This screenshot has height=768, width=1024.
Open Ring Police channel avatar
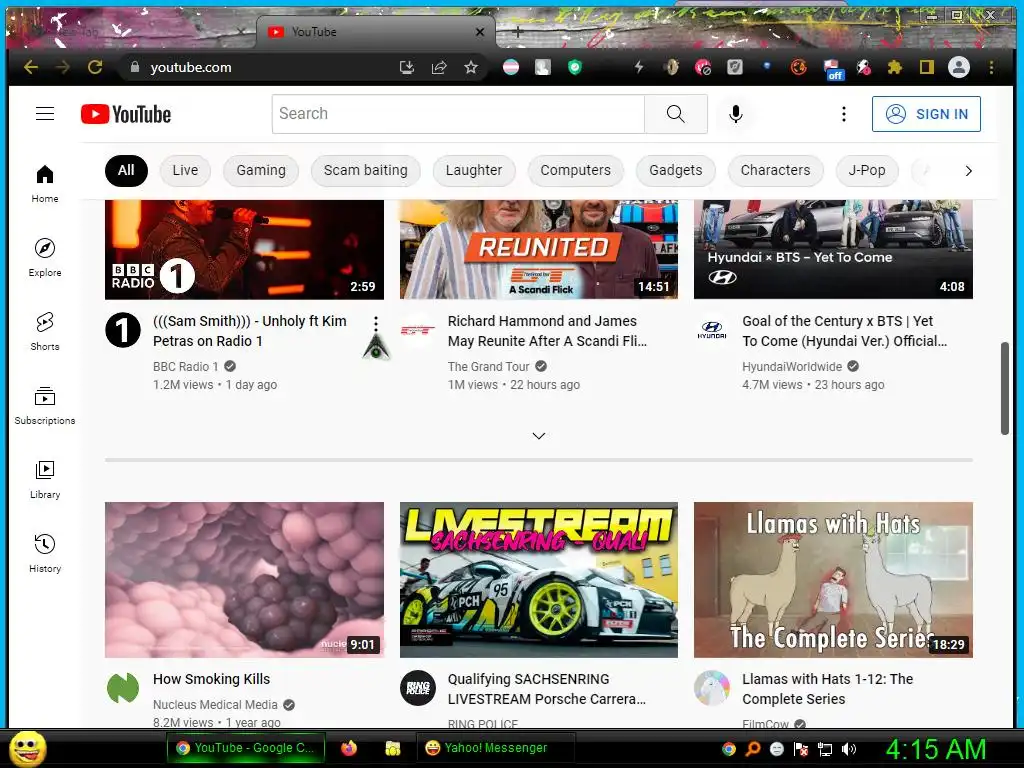417,688
